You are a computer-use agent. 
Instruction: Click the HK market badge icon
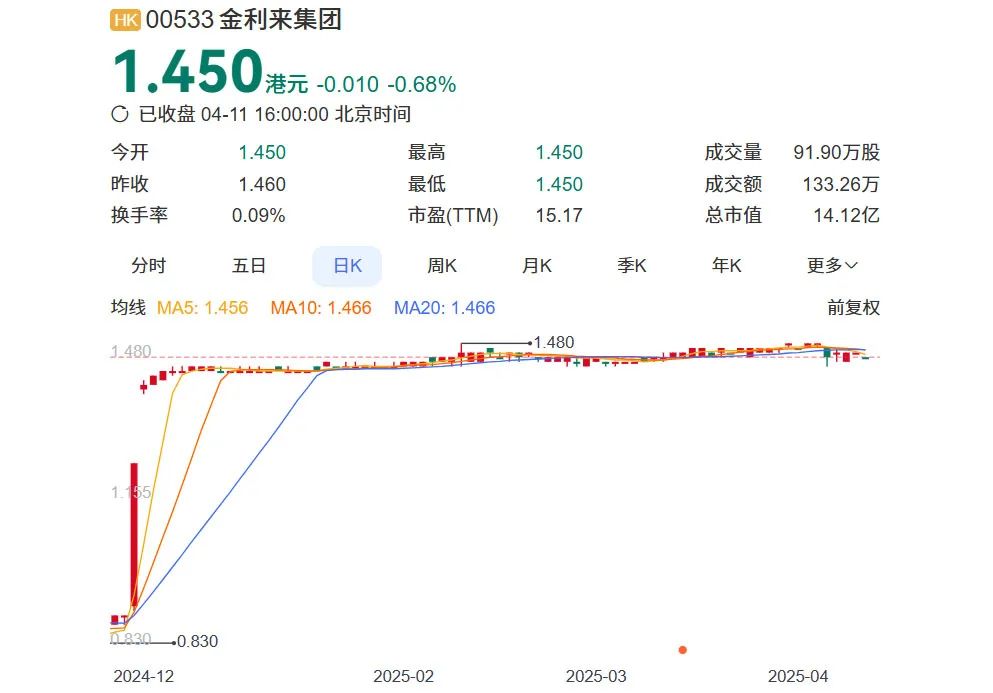[125, 20]
